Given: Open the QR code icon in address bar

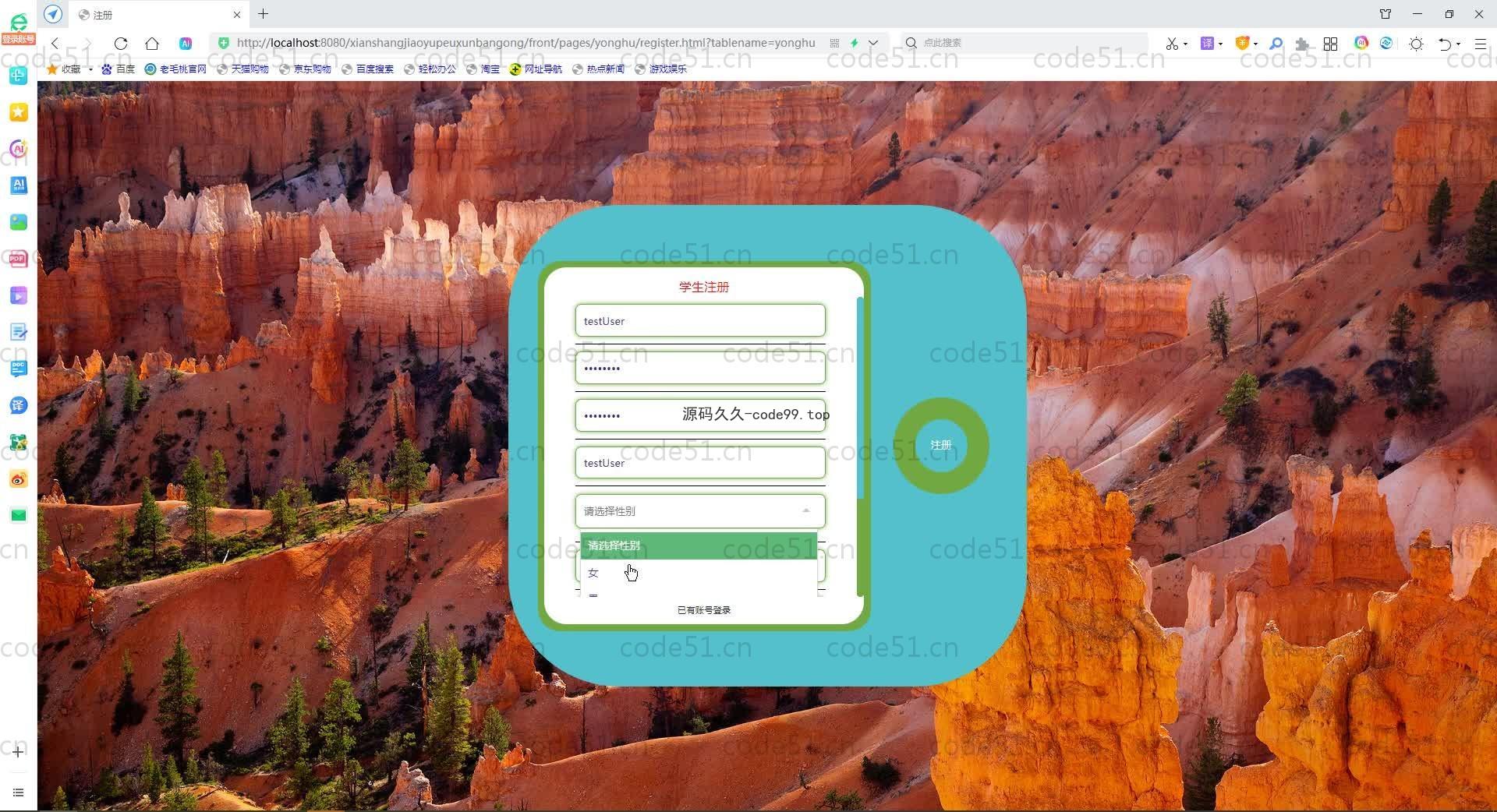Looking at the screenshot, I should [834, 43].
